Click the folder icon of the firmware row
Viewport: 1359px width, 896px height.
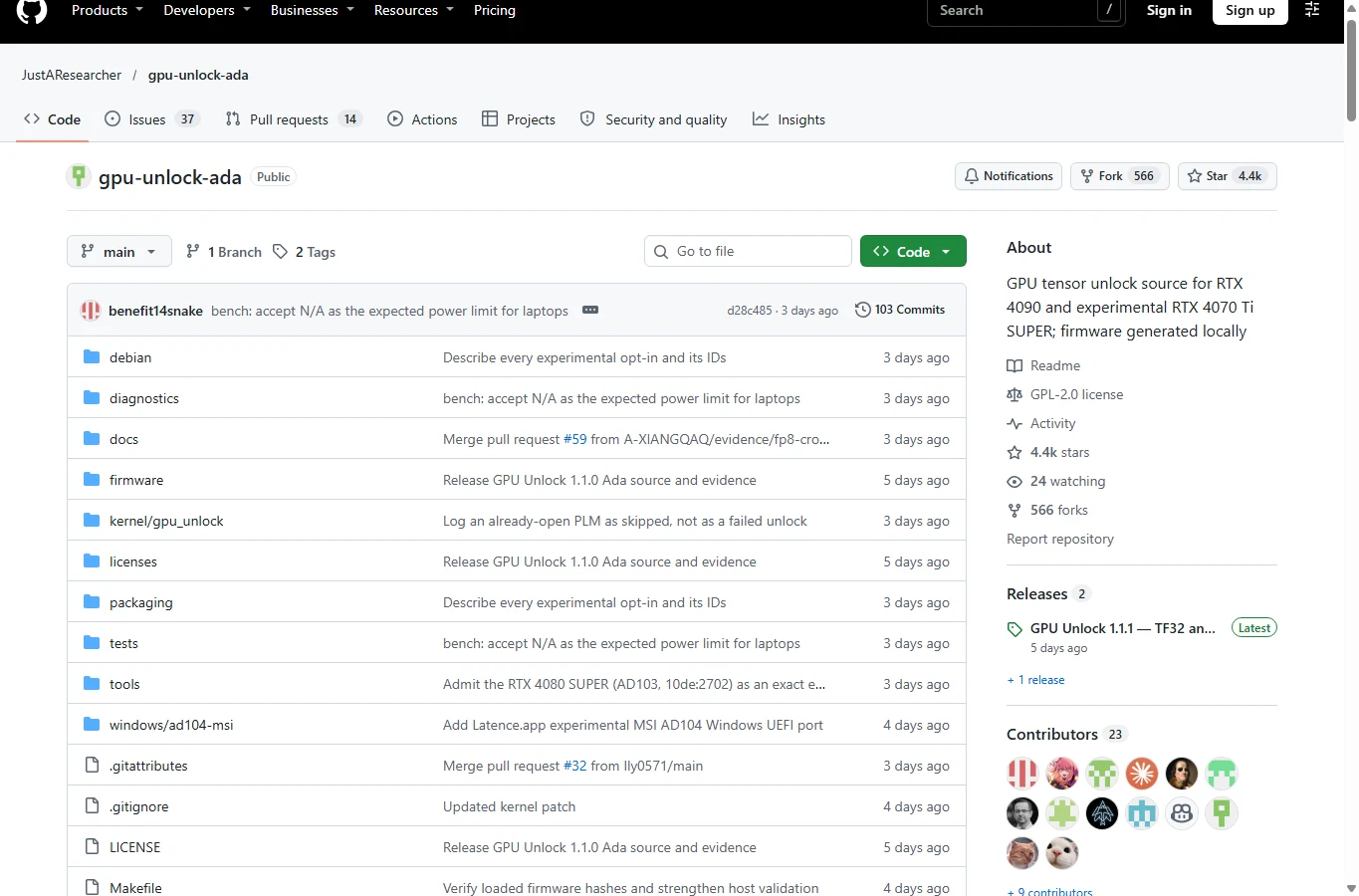pyautogui.click(x=92, y=480)
